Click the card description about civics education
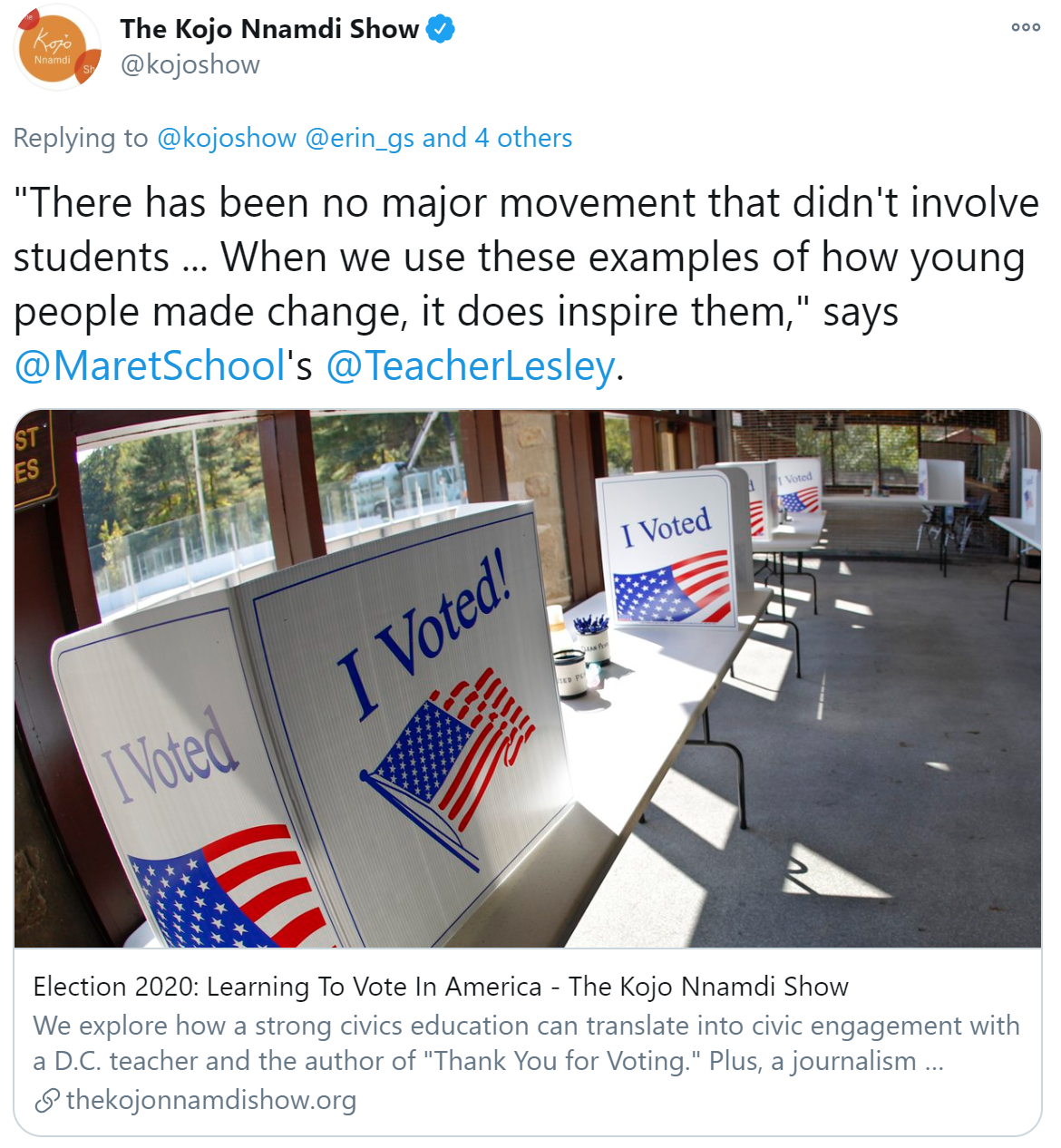This screenshot has width=1061, height=1148. coord(526,1043)
